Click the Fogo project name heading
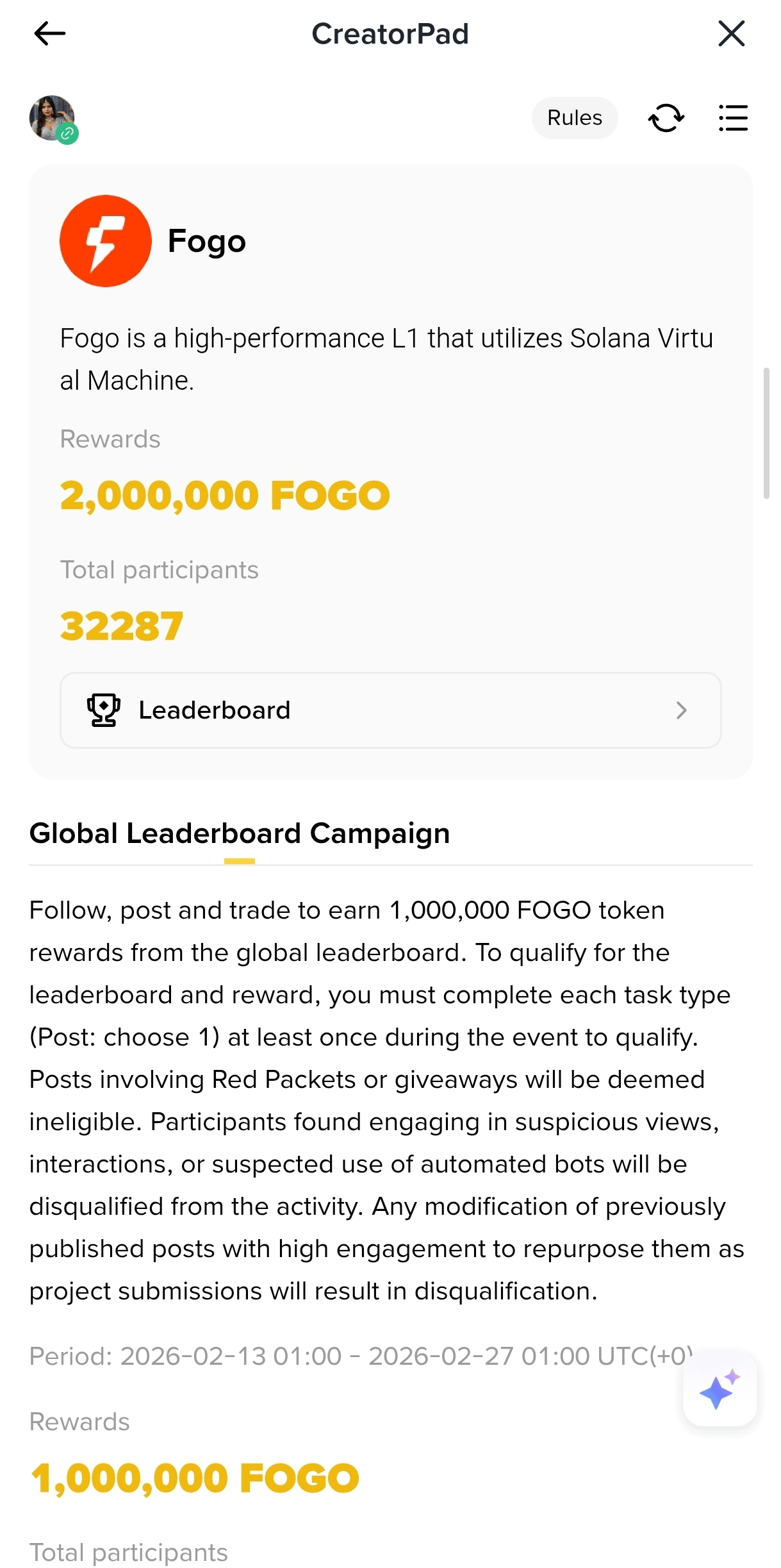 tap(207, 242)
